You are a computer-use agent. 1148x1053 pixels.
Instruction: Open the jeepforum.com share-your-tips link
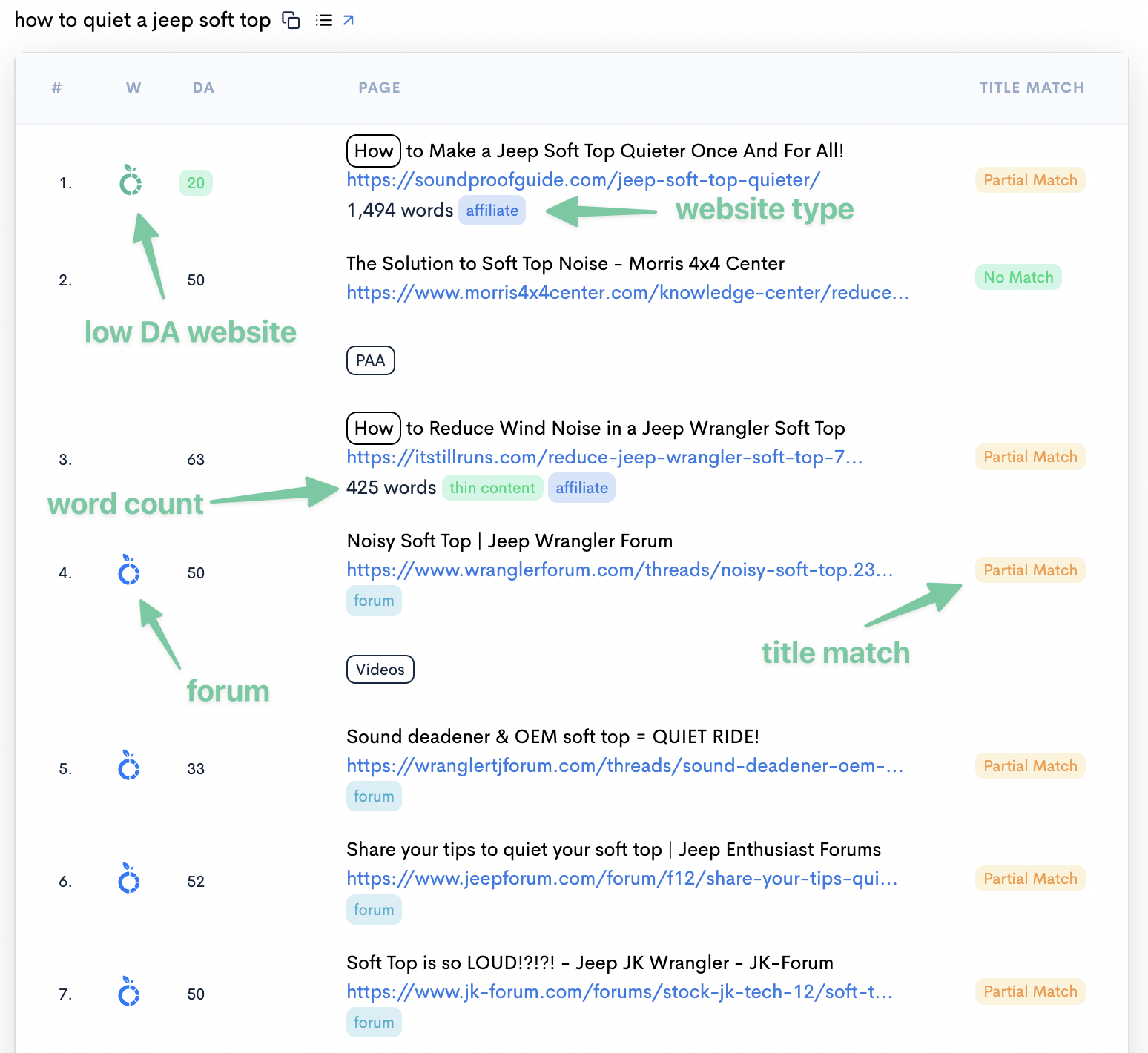pyautogui.click(x=622, y=878)
